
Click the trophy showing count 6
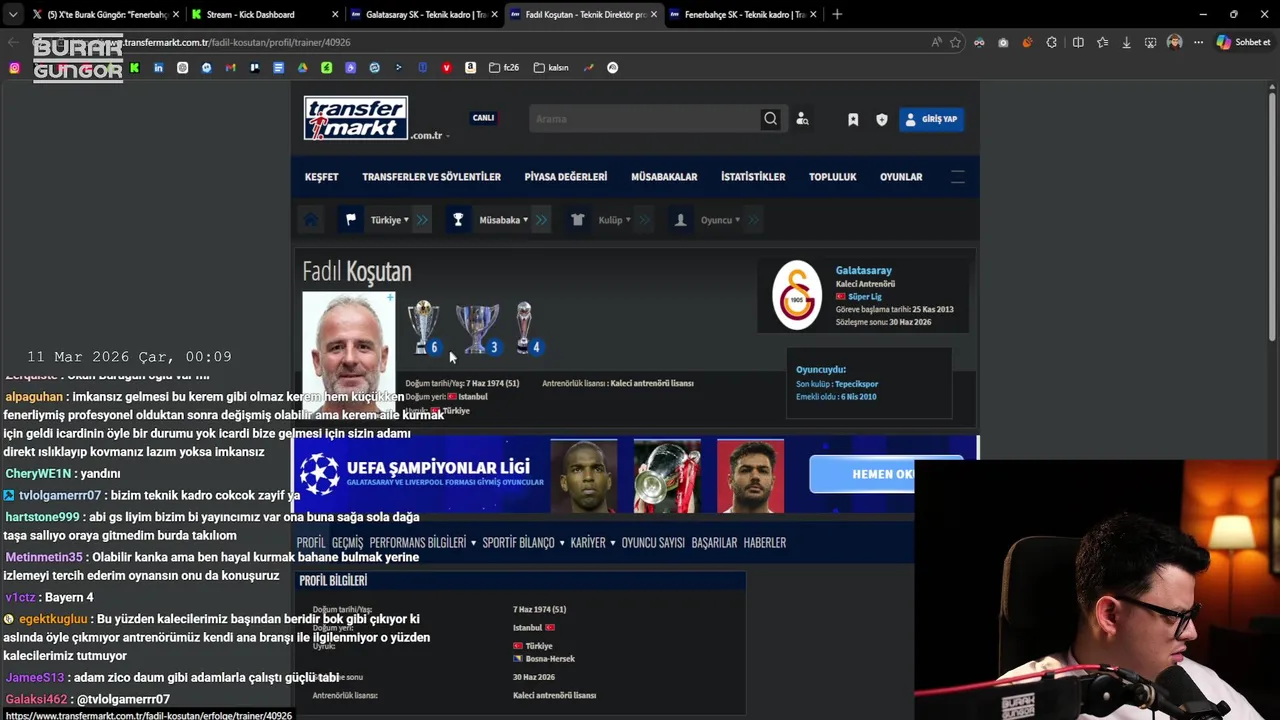[x=423, y=327]
